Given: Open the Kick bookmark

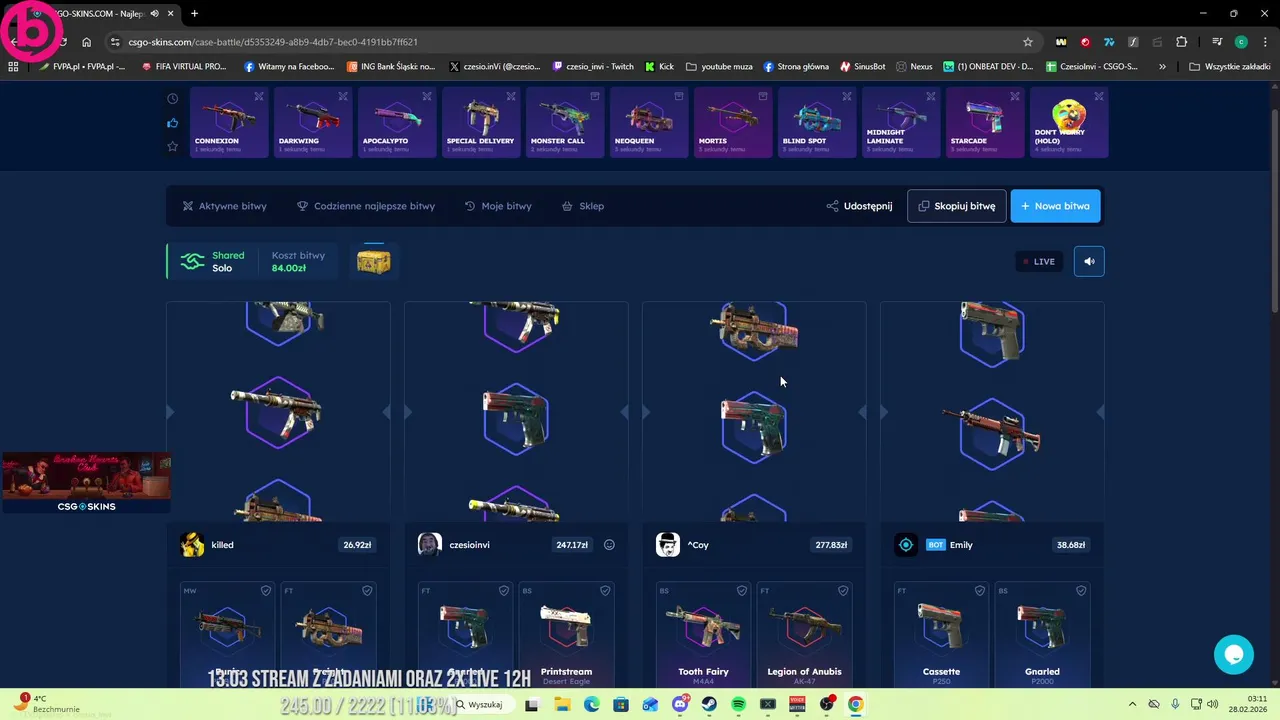Looking at the screenshot, I should pos(660,66).
